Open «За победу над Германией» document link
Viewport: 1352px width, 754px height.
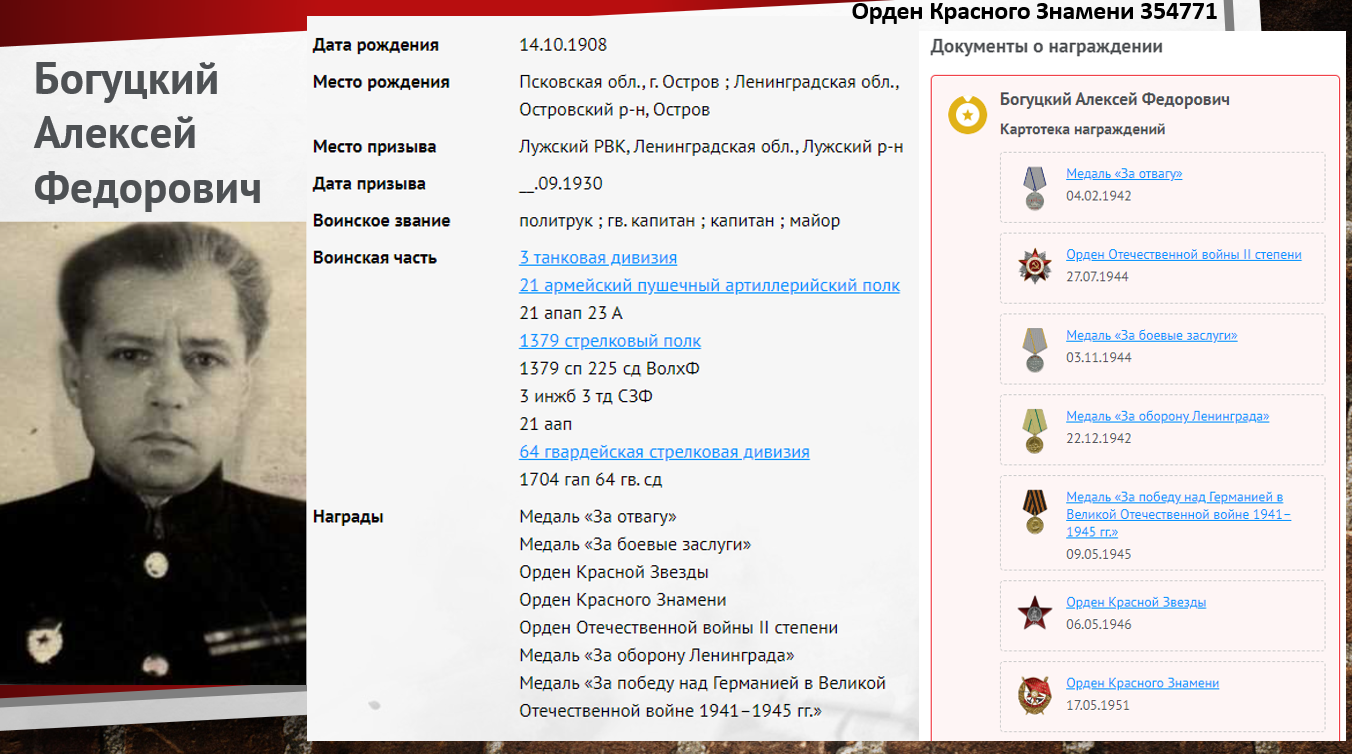tap(1178, 514)
